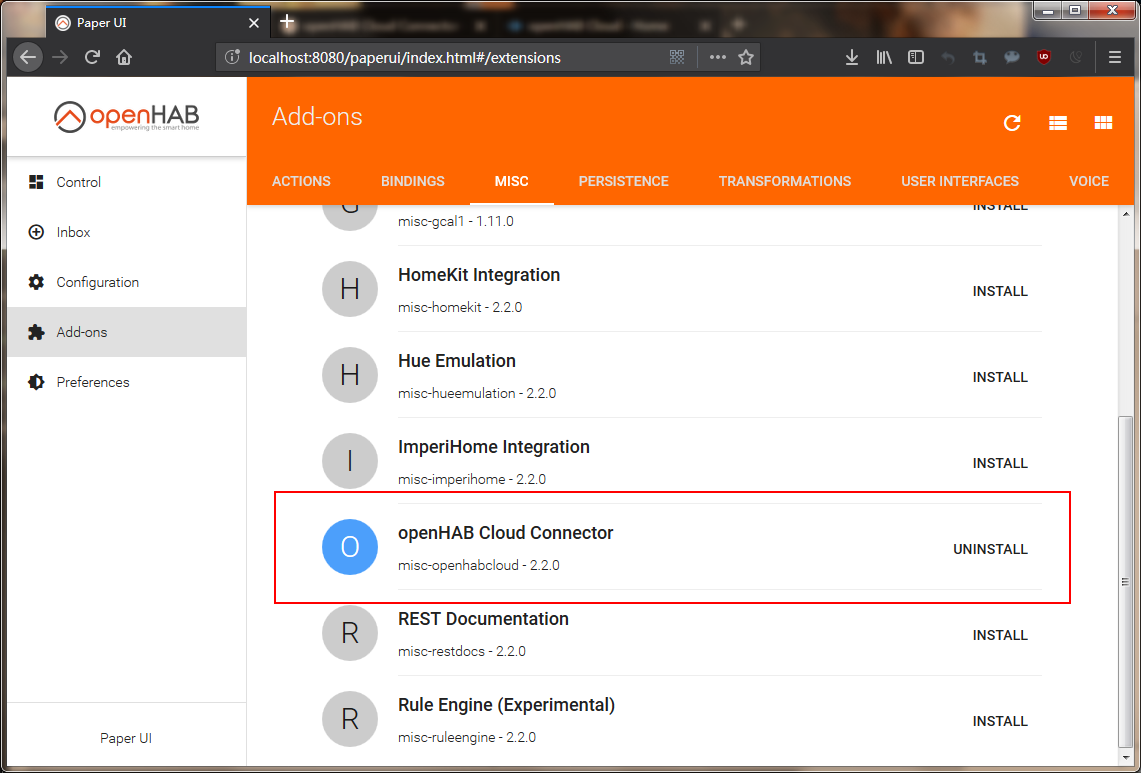Click the add-ons list vertical scrollbar thumb
Screen dimensions: 1141x773
(1125, 581)
